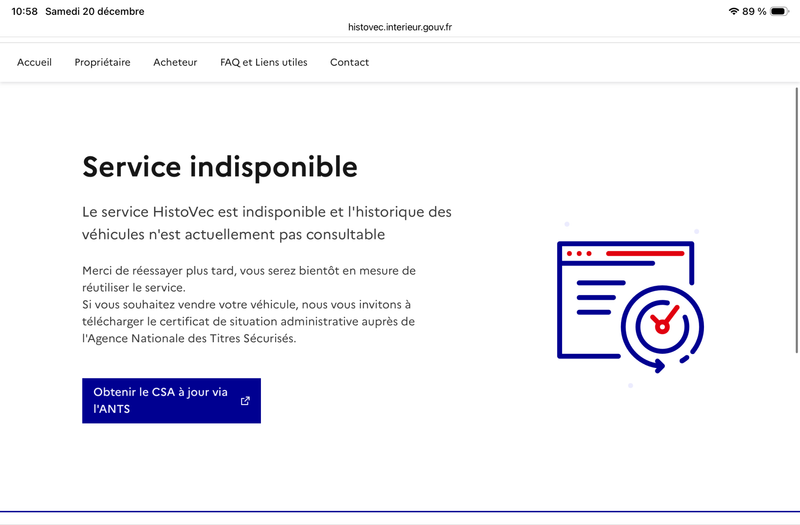Tap the histovec.interieur.gouv.fr address bar
Screen dimensions: 800x525
[x=400, y=28]
